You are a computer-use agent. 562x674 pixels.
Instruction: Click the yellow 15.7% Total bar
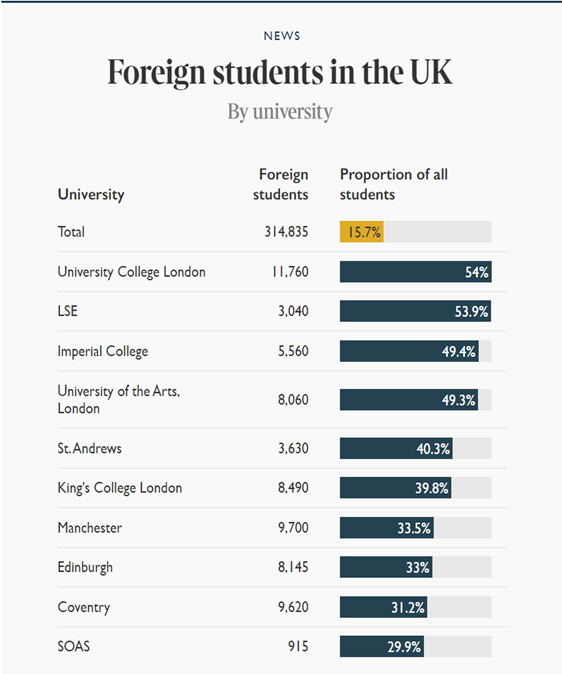pos(362,232)
